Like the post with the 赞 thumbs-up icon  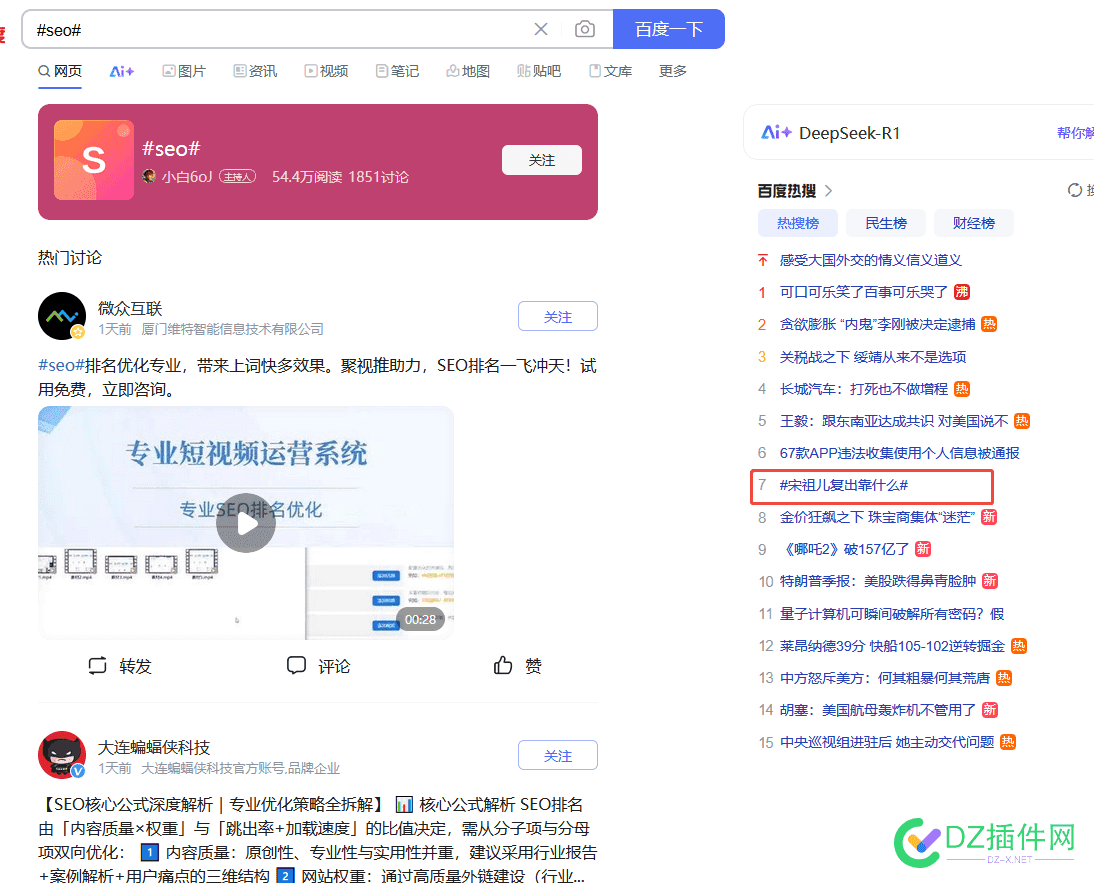pyautogui.click(x=503, y=665)
